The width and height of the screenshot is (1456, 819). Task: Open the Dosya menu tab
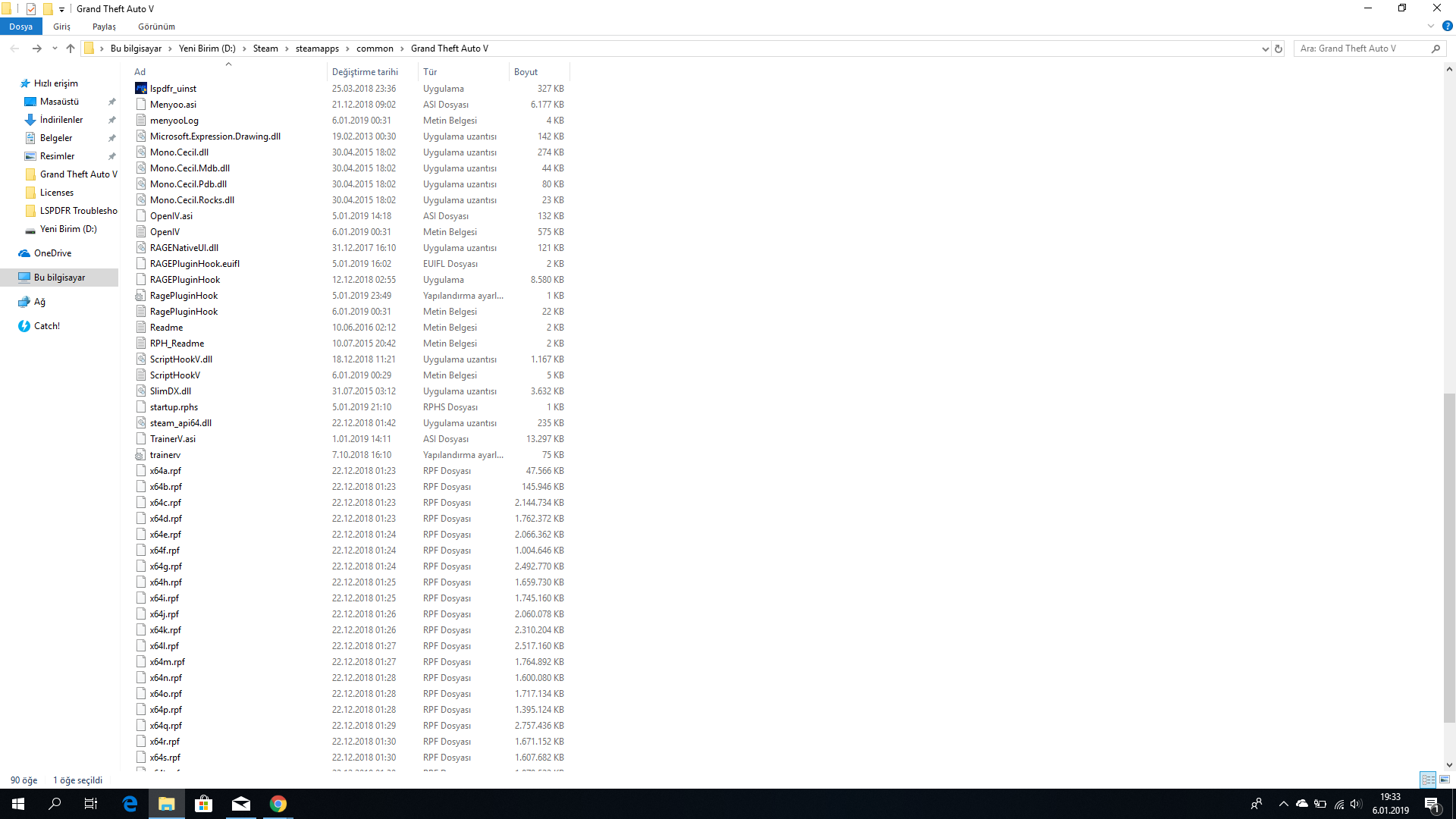(21, 27)
